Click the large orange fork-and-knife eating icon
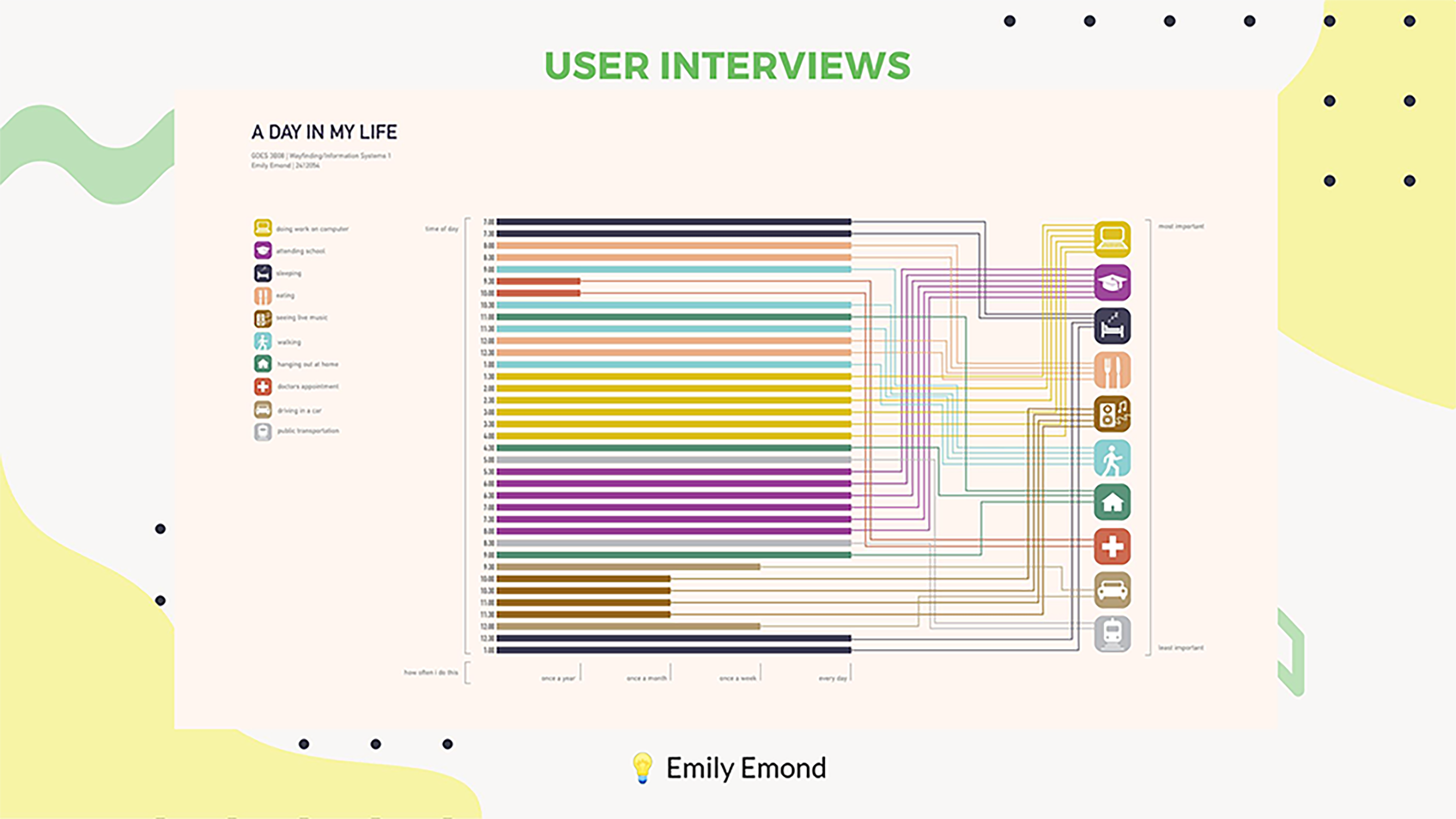This screenshot has width=1456, height=819. coord(1112,370)
